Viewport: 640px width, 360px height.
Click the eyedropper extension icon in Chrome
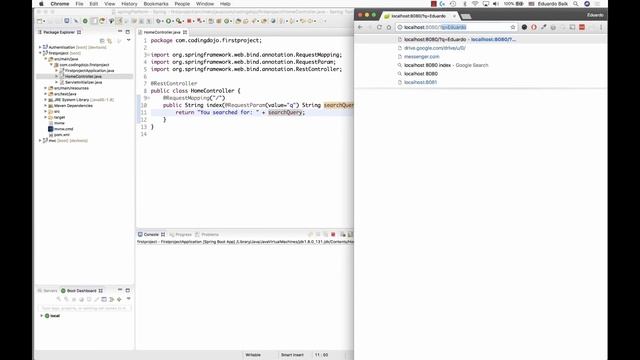(x=544, y=27)
